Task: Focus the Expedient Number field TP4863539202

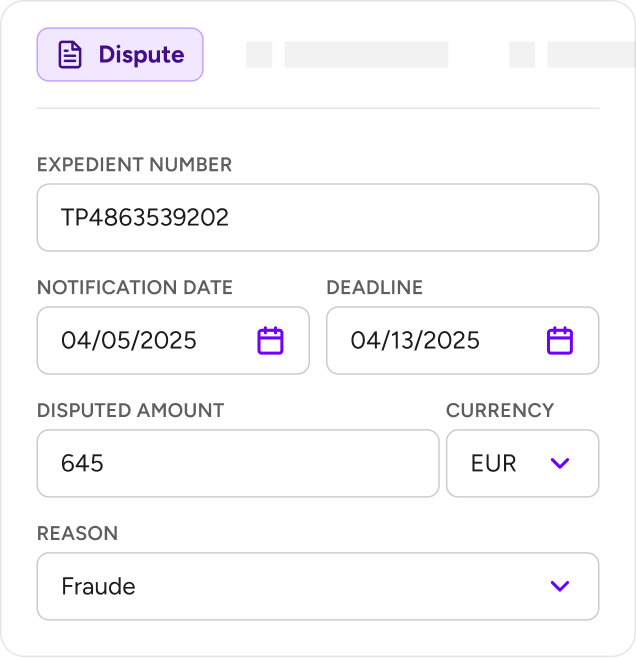Action: tap(318, 217)
